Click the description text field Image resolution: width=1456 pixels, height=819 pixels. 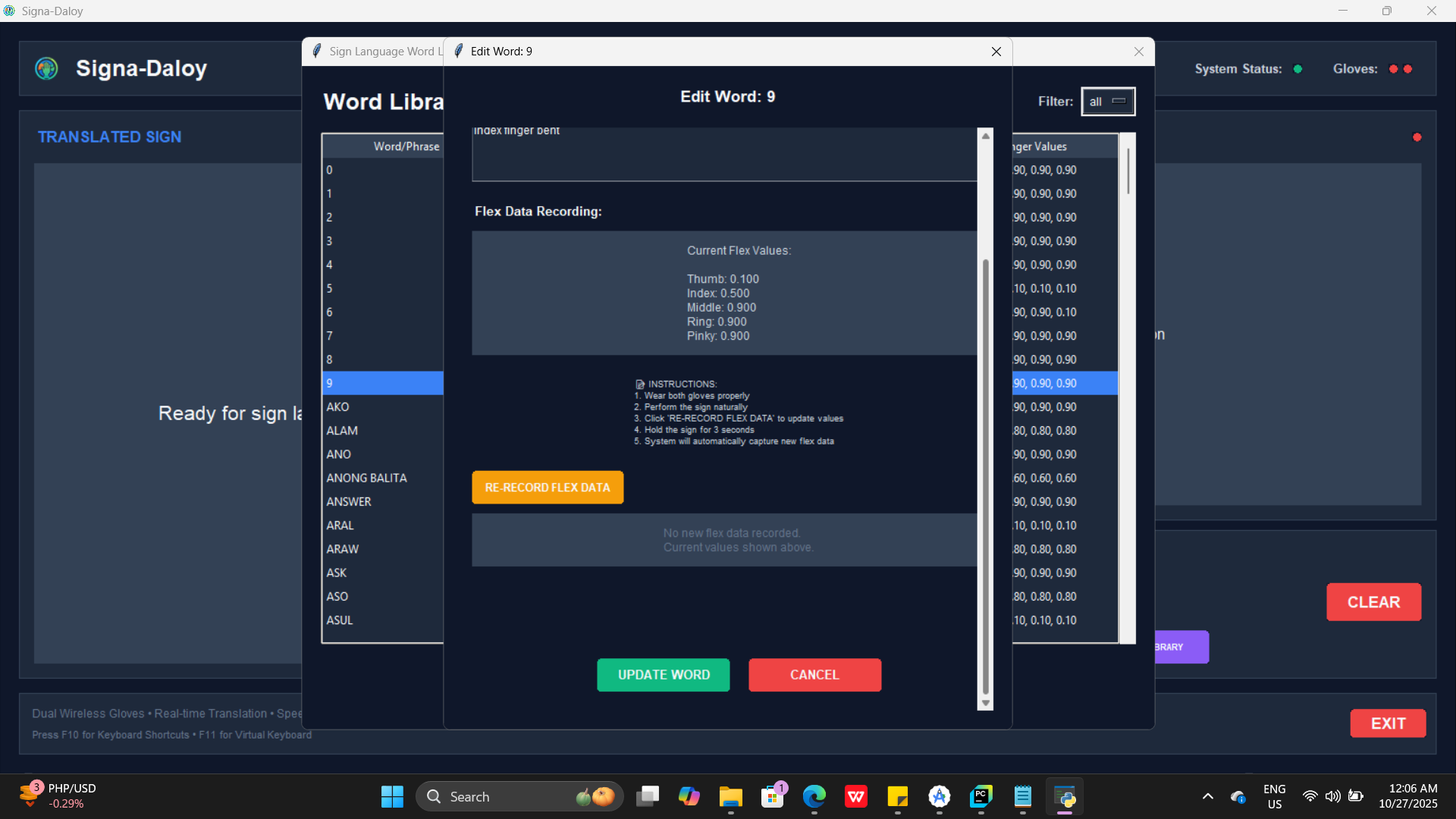(724, 155)
